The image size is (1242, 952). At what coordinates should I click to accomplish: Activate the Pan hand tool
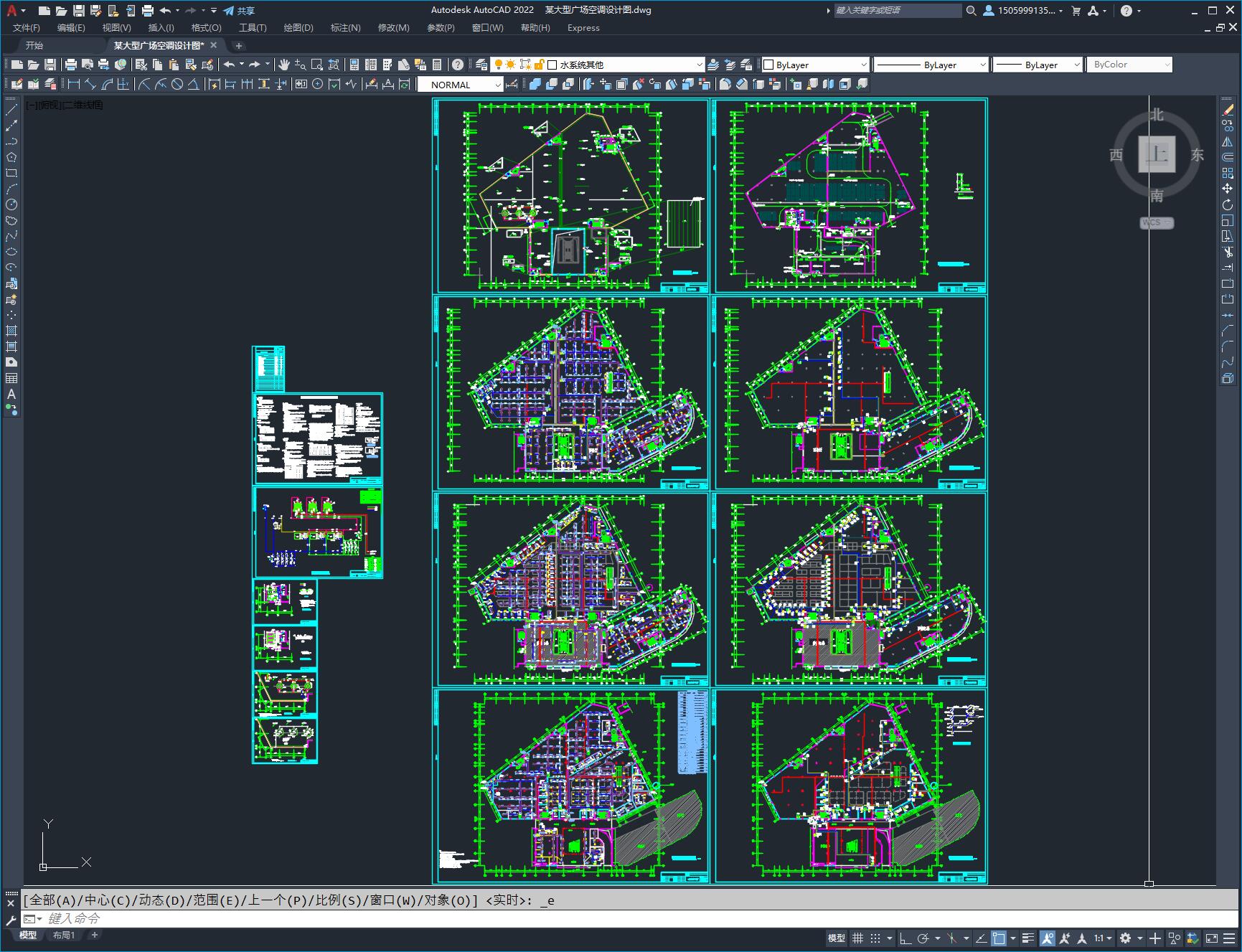[284, 65]
